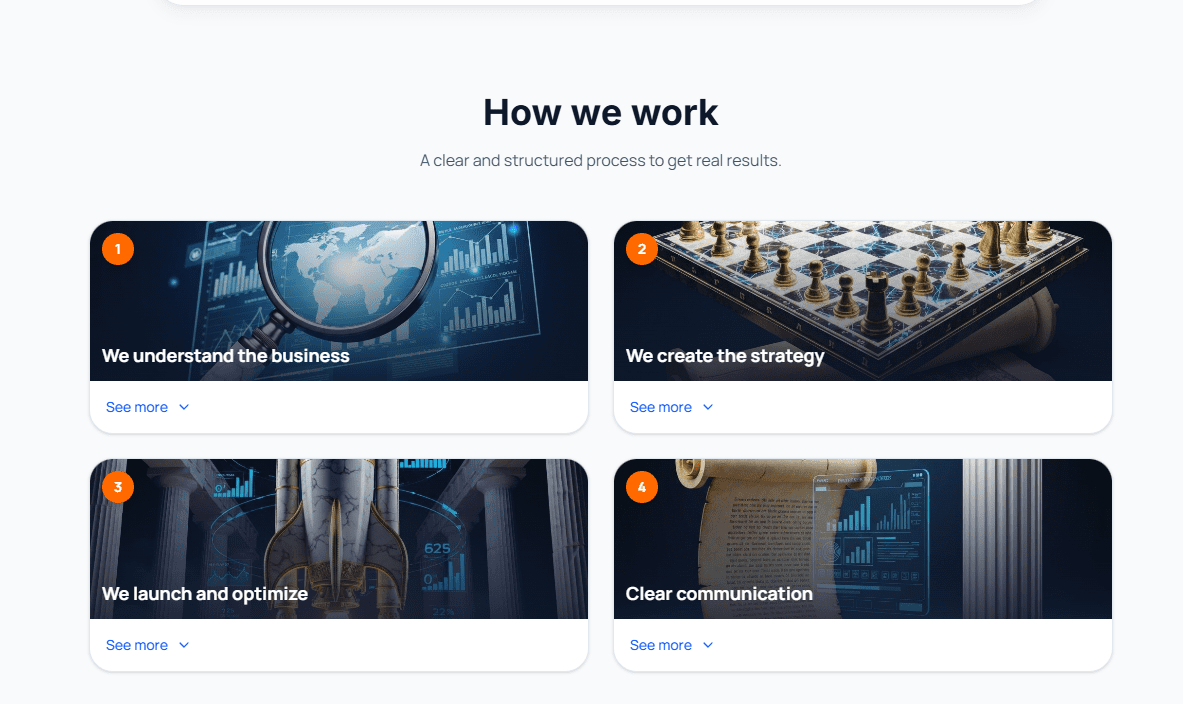Click the magnifying glass globe image
Viewport: 1183px width, 704px height.
coord(339,301)
